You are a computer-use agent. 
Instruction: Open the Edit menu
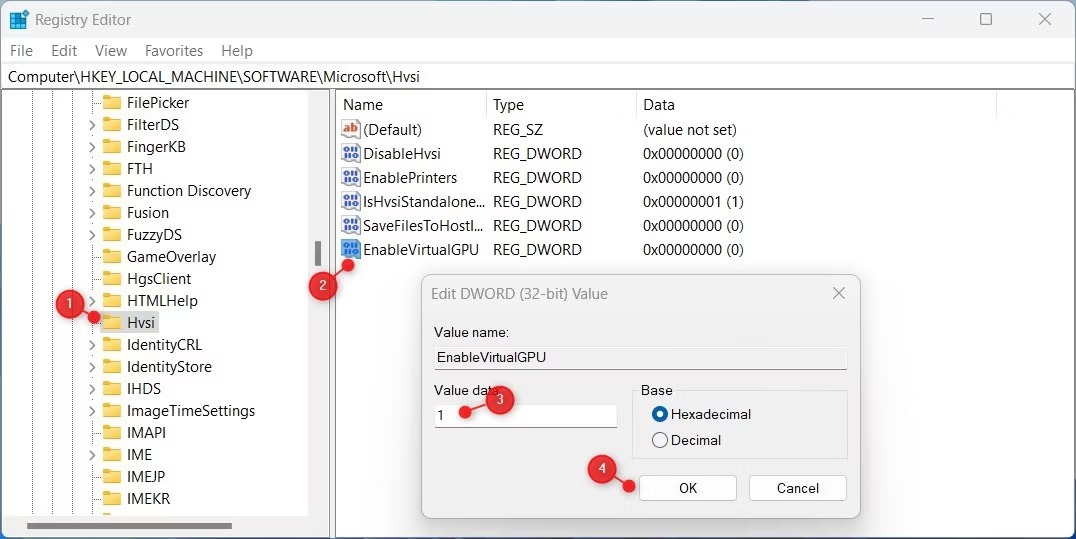[x=64, y=51]
